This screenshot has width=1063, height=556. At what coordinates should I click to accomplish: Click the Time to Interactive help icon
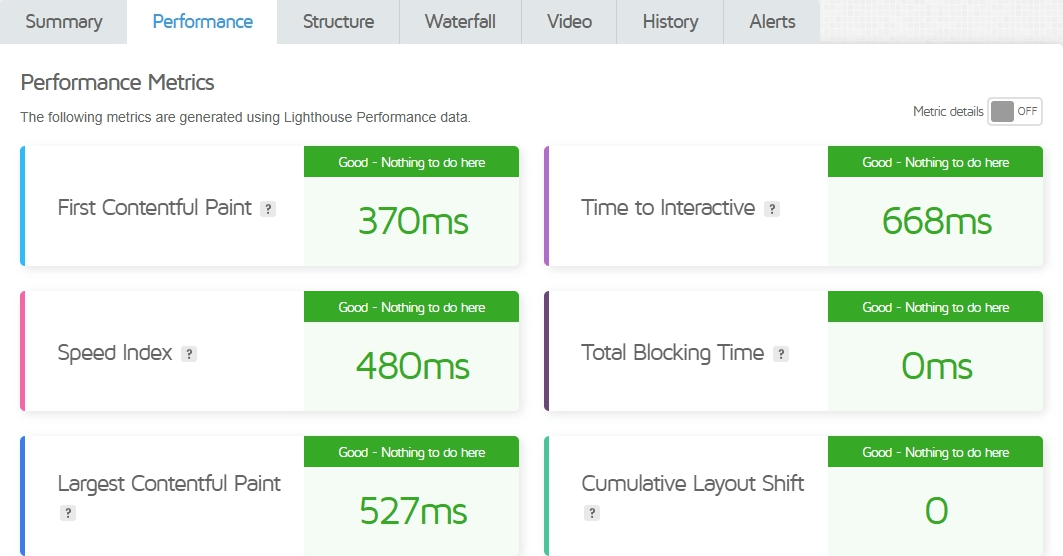(x=772, y=209)
